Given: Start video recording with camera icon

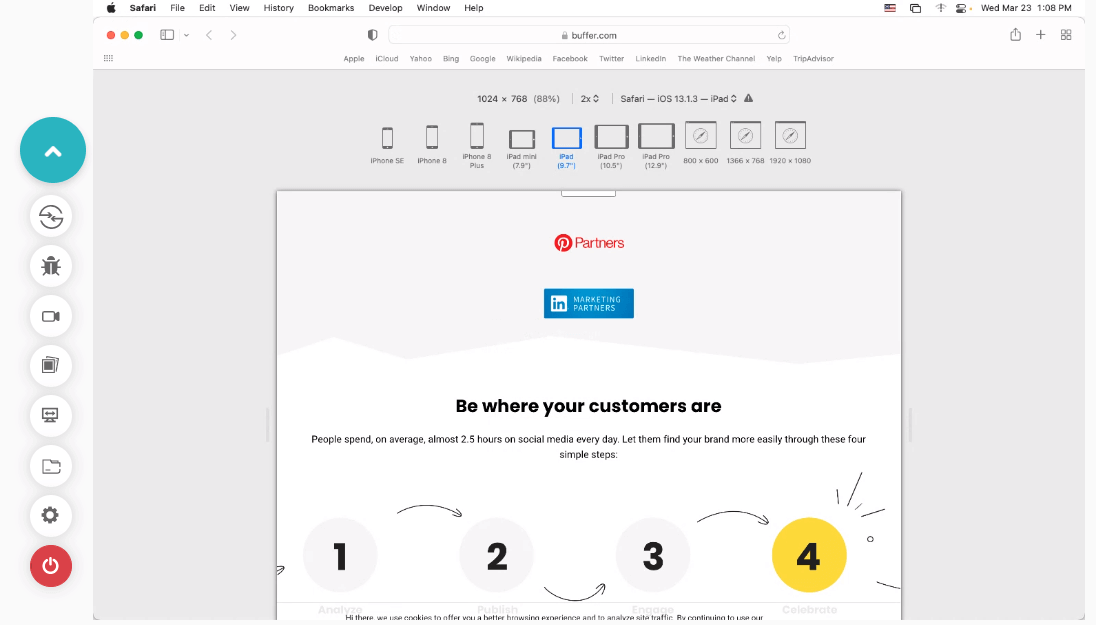Looking at the screenshot, I should click(x=51, y=316).
